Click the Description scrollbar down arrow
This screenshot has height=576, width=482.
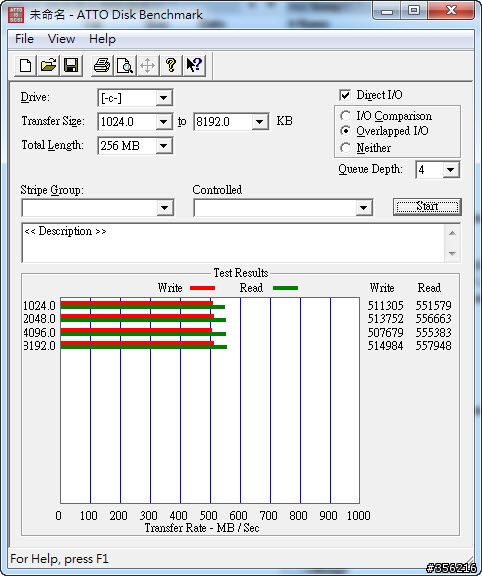(452, 253)
